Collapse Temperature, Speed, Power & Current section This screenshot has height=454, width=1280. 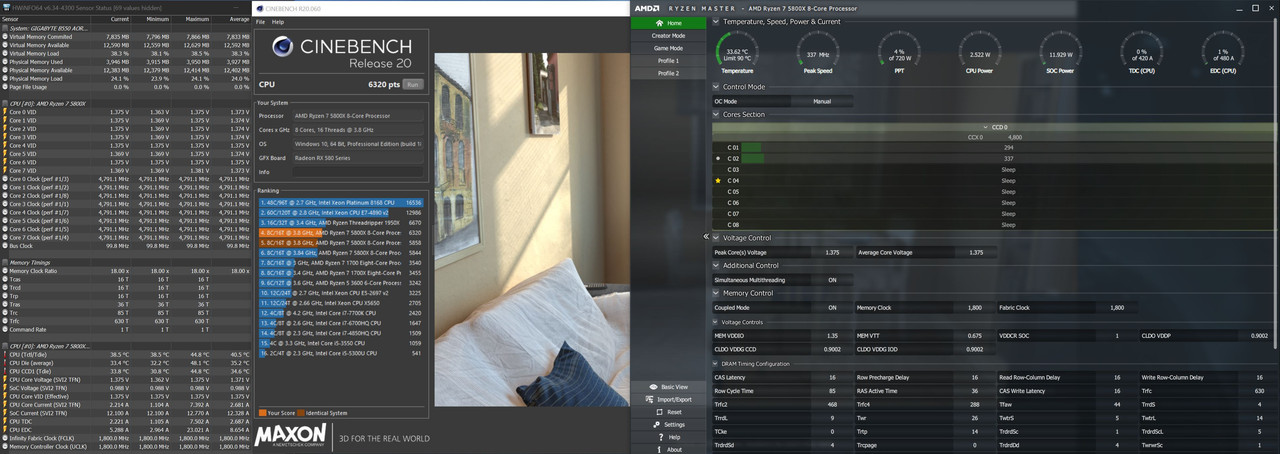point(716,21)
